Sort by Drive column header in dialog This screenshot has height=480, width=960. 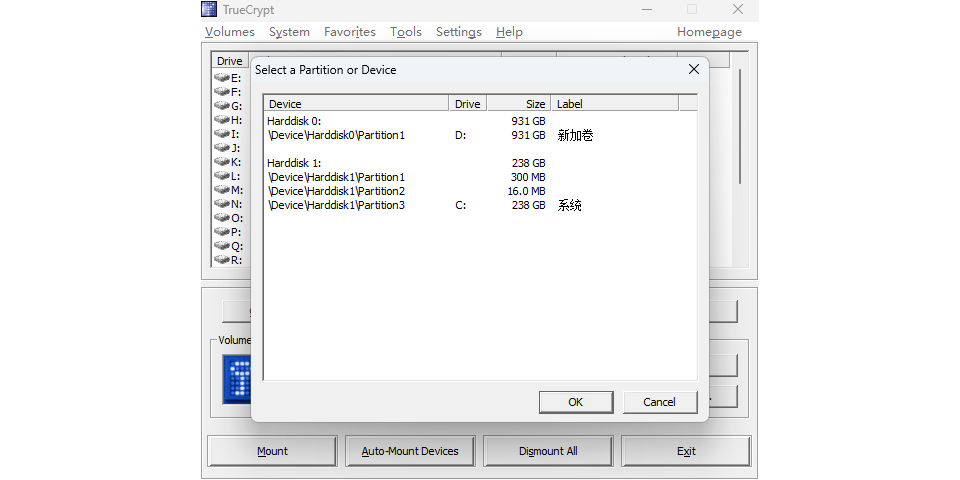click(x=468, y=103)
